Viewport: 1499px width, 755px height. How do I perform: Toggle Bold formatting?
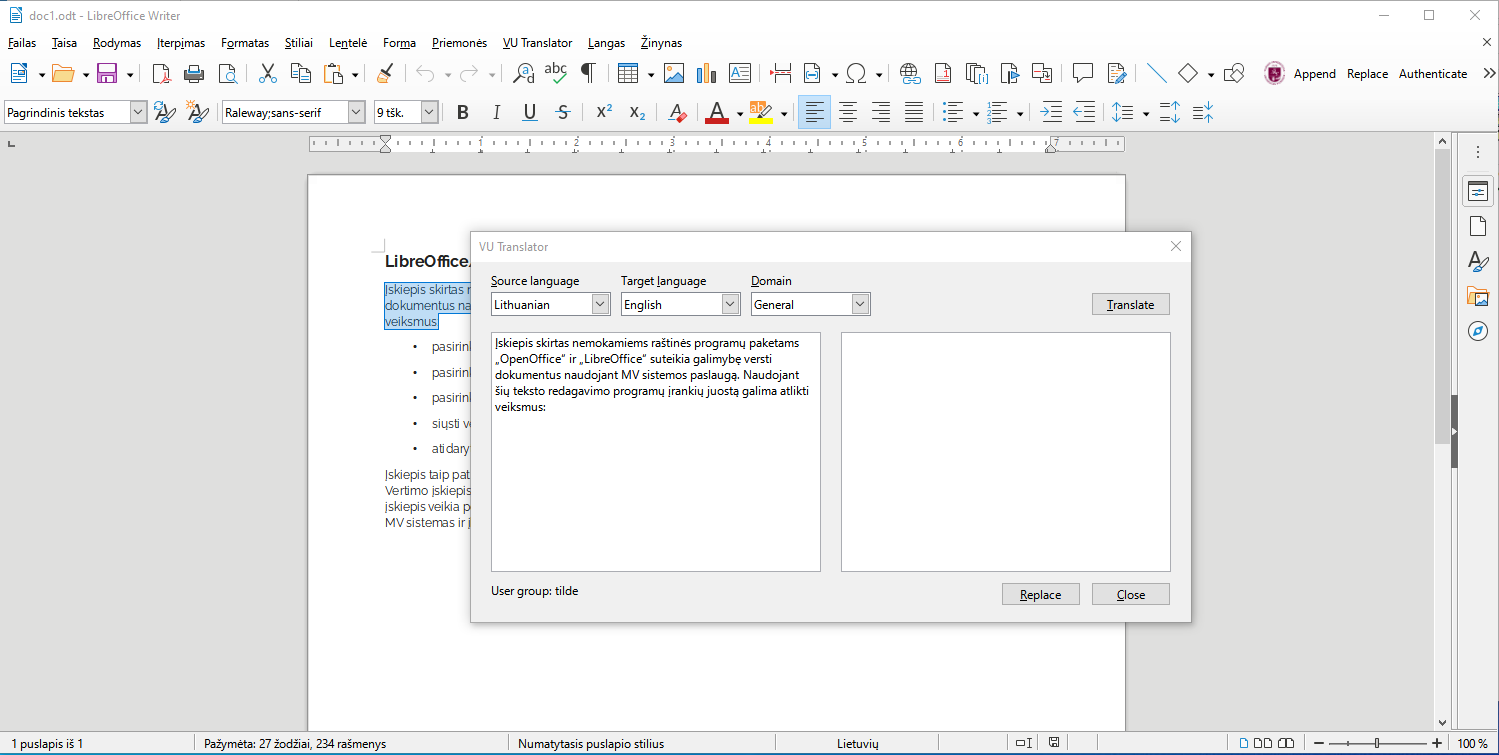[462, 113]
